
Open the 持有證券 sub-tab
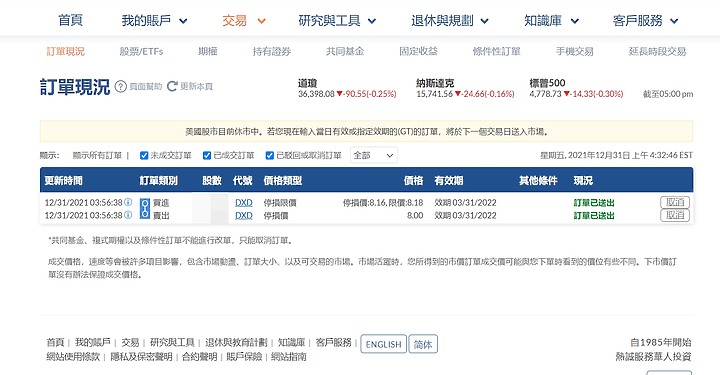pyautogui.click(x=272, y=51)
